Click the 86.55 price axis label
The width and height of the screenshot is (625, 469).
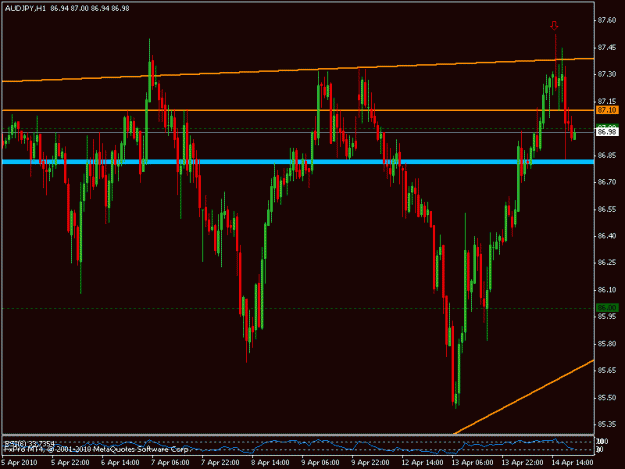tap(607, 209)
